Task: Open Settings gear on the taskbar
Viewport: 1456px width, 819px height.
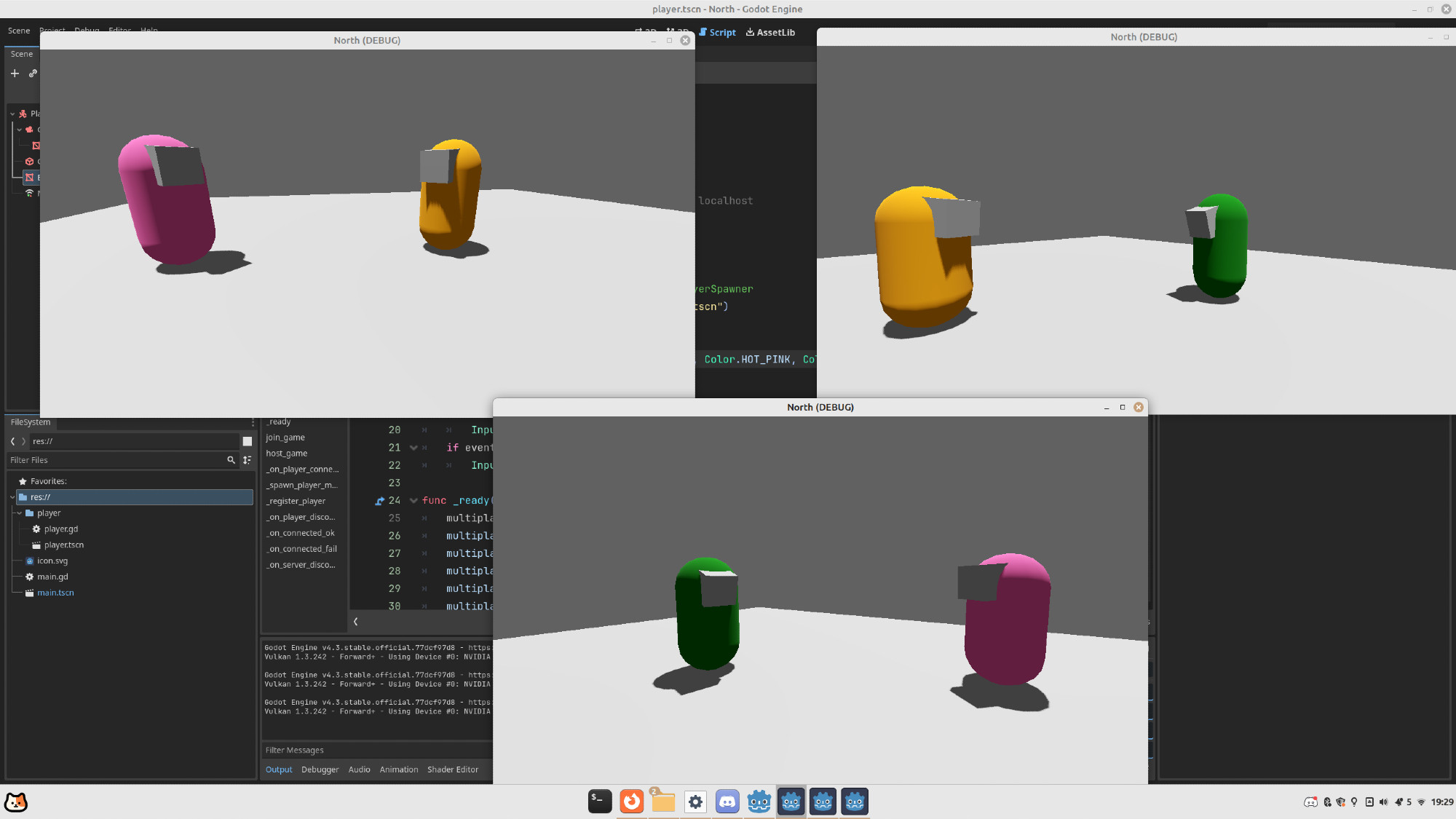Action: [x=695, y=802]
